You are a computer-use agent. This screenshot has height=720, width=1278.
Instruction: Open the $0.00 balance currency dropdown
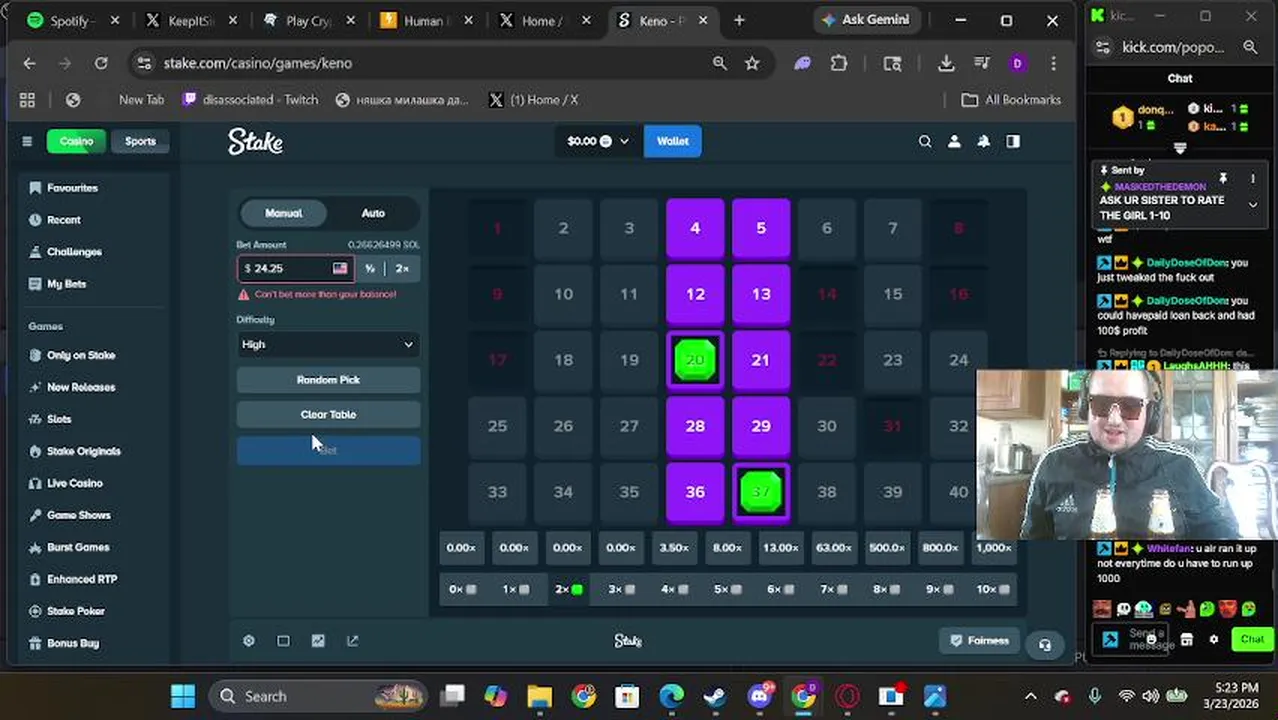598,141
